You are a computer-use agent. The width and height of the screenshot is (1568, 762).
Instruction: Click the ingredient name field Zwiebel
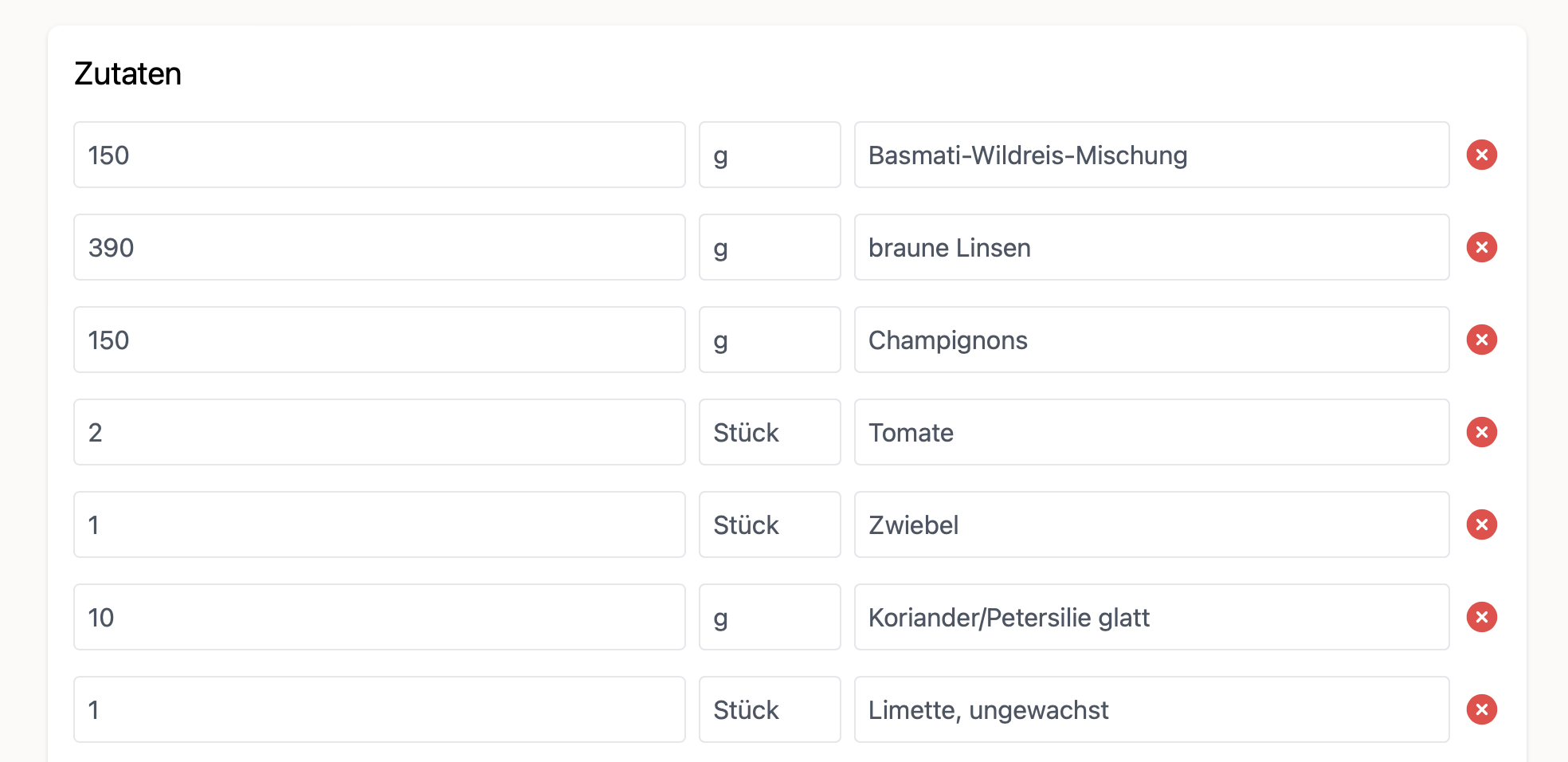tap(1151, 524)
